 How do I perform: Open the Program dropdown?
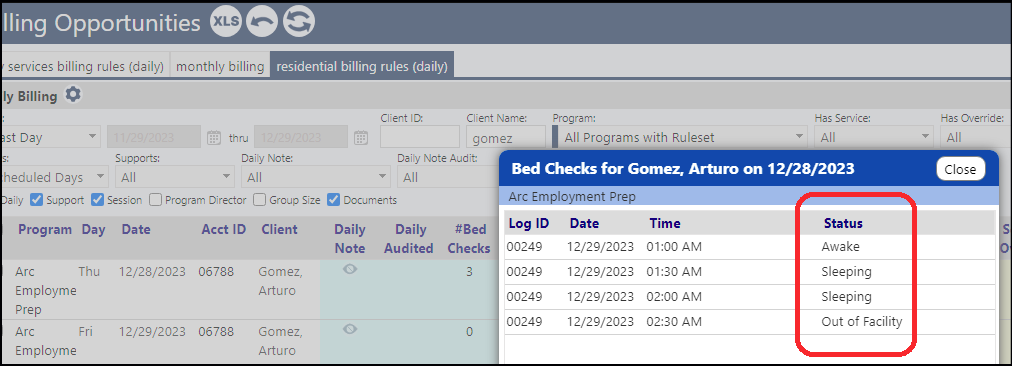click(680, 137)
